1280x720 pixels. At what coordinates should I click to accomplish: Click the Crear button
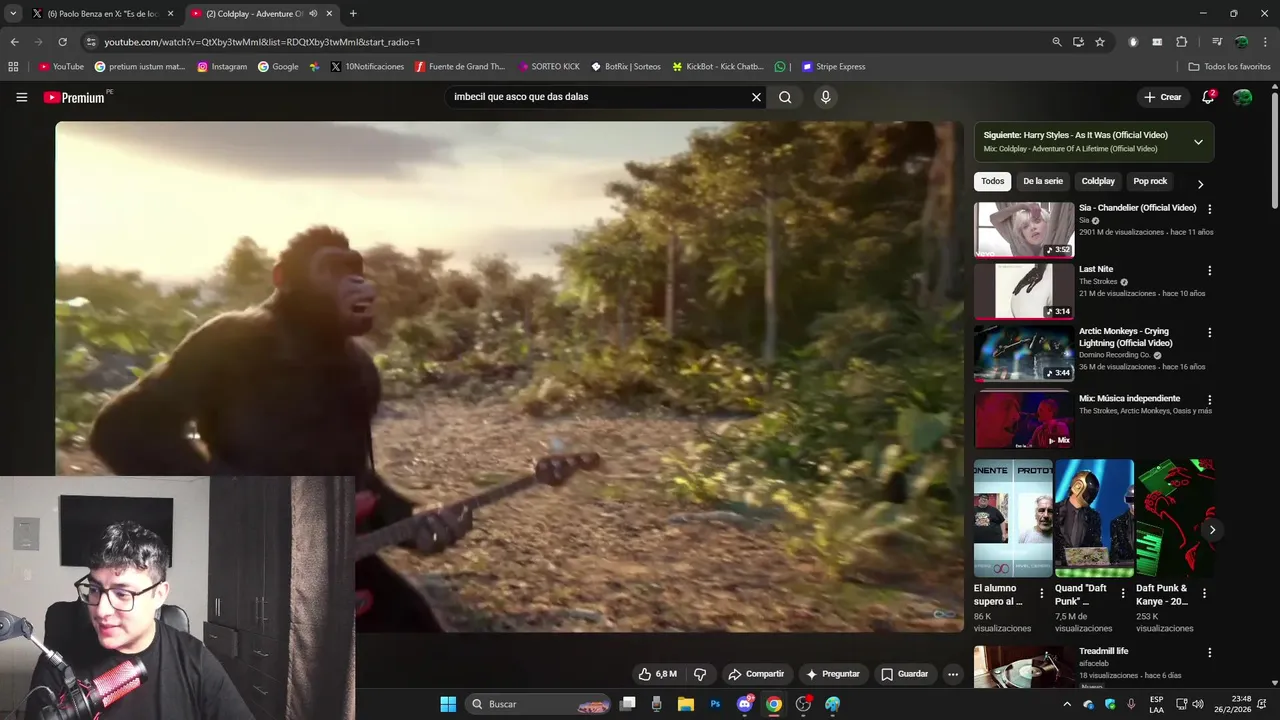click(1163, 97)
